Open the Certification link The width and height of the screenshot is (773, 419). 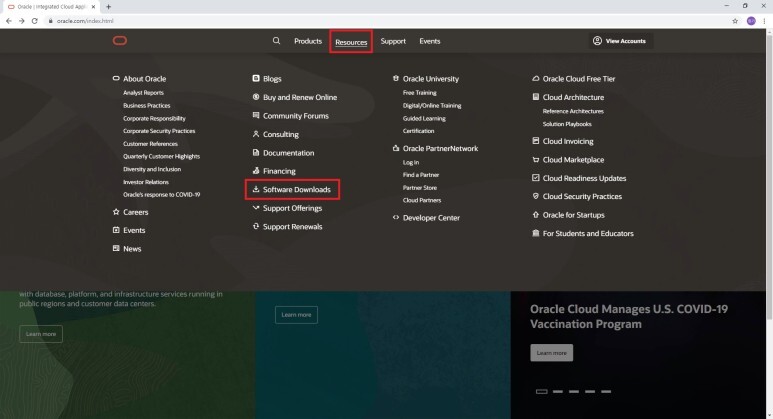pyautogui.click(x=419, y=131)
